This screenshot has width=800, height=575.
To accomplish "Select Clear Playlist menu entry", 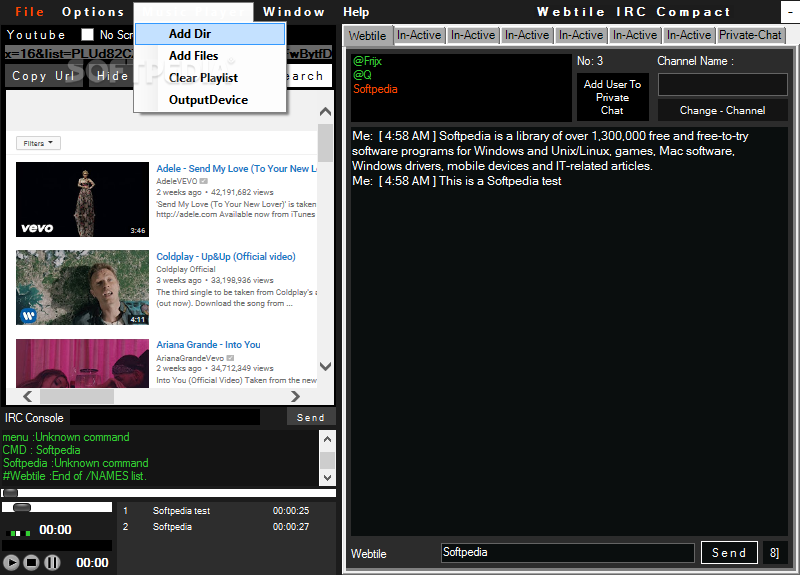I will 210,78.
